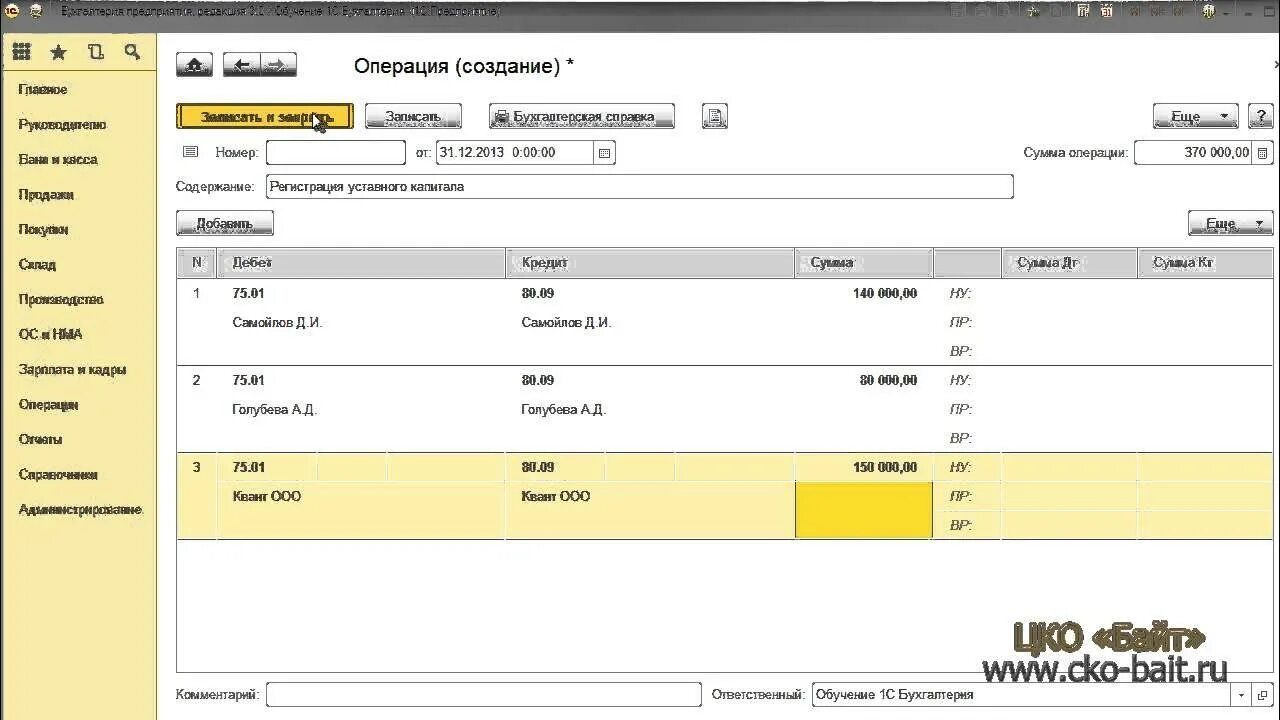Click the date field 31.12.2013
1280x720 pixels.
click(x=515, y=153)
